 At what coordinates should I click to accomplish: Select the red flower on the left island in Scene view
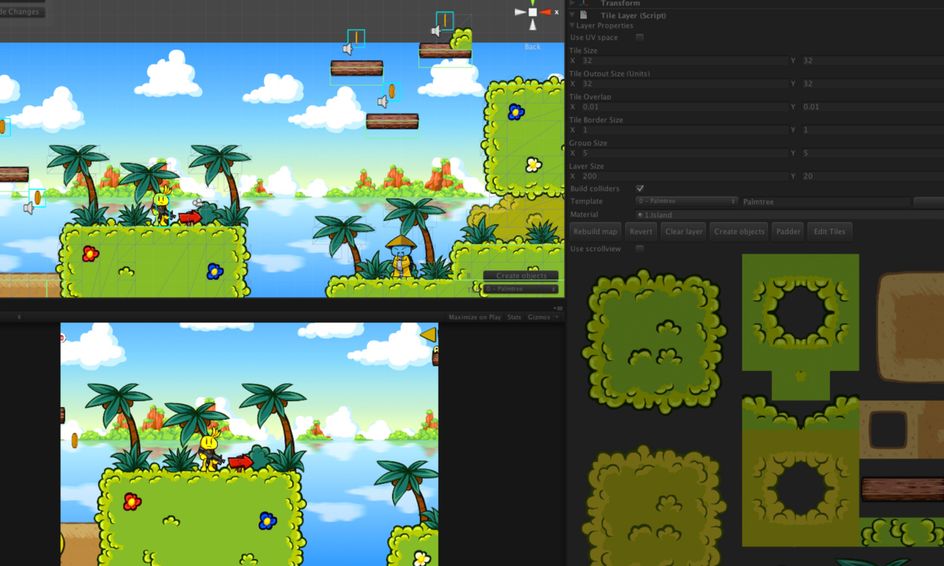pos(90,253)
